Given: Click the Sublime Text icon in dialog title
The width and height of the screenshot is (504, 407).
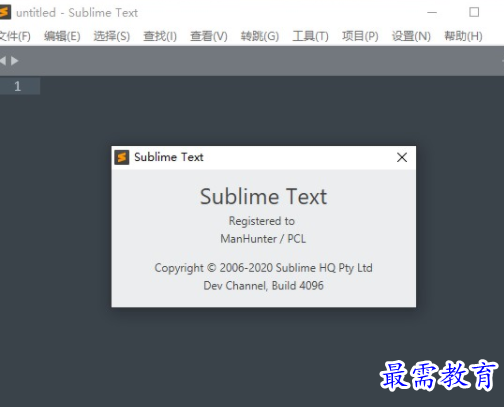Looking at the screenshot, I should coord(122,157).
